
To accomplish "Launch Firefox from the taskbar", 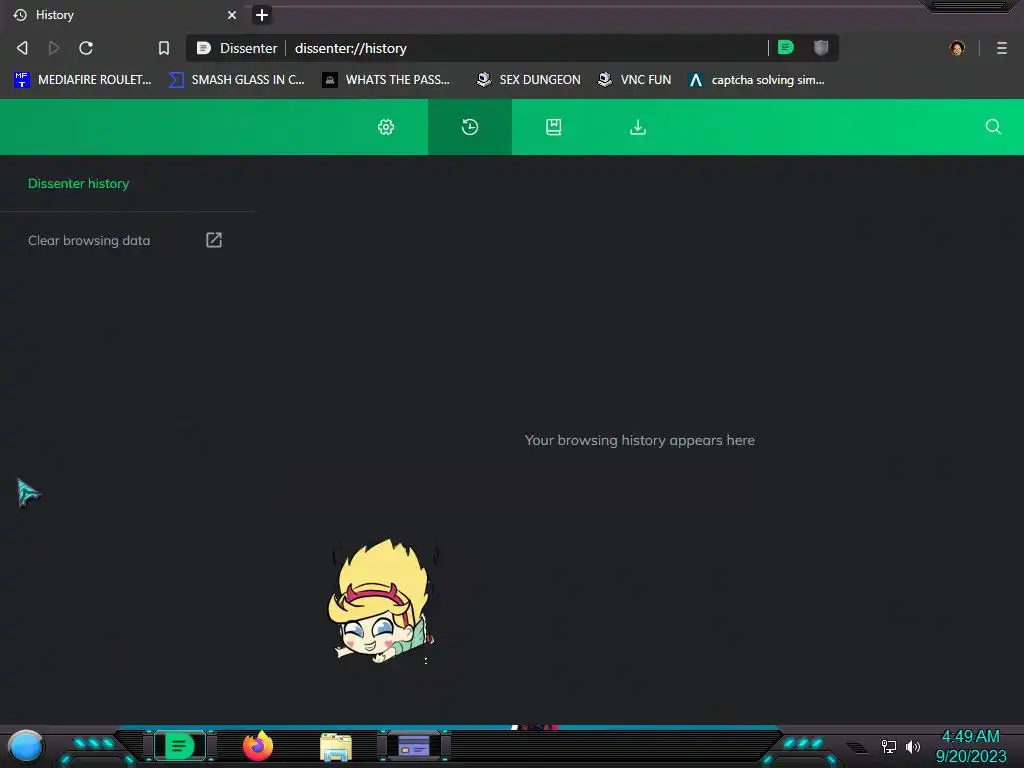I will tap(258, 746).
